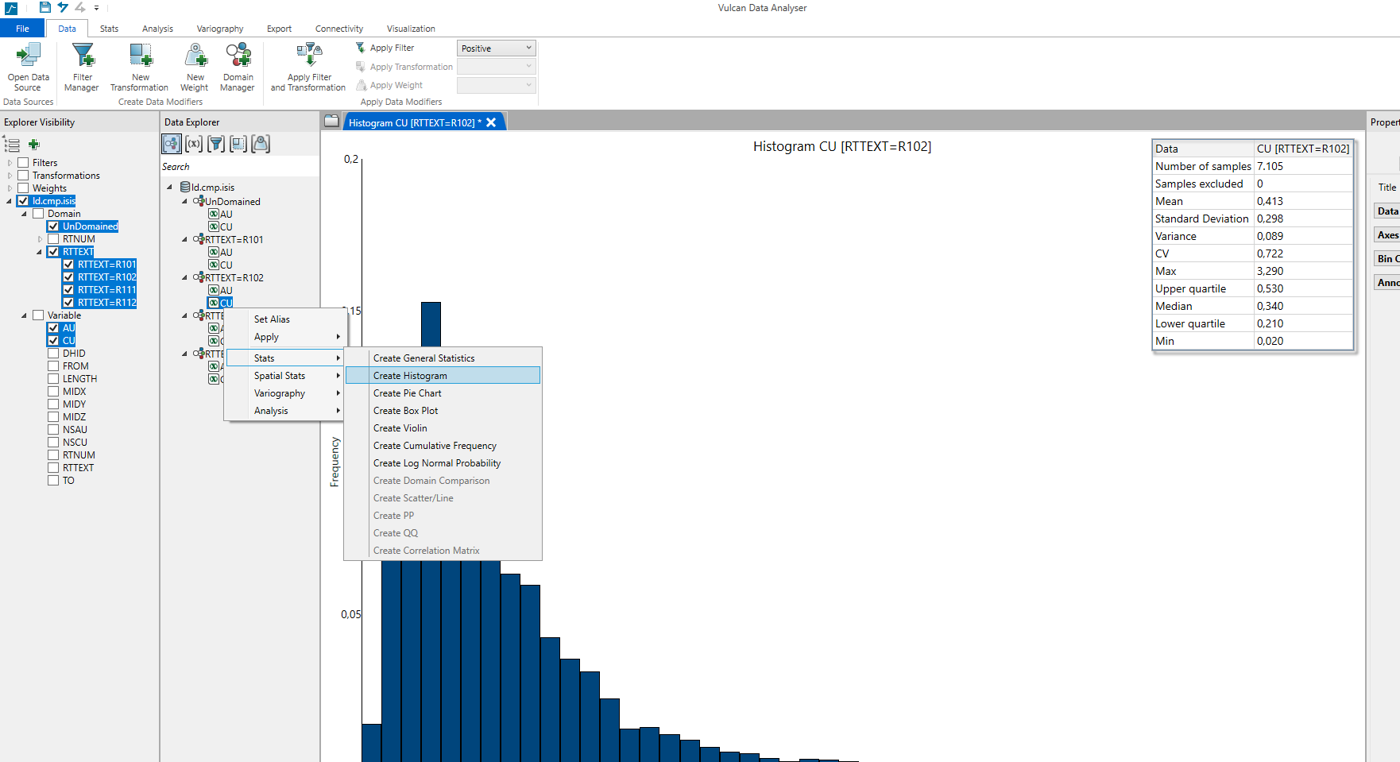Image resolution: width=1400 pixels, height=762 pixels.
Task: Click the Bin section button in Properties
Action: coord(1388,259)
